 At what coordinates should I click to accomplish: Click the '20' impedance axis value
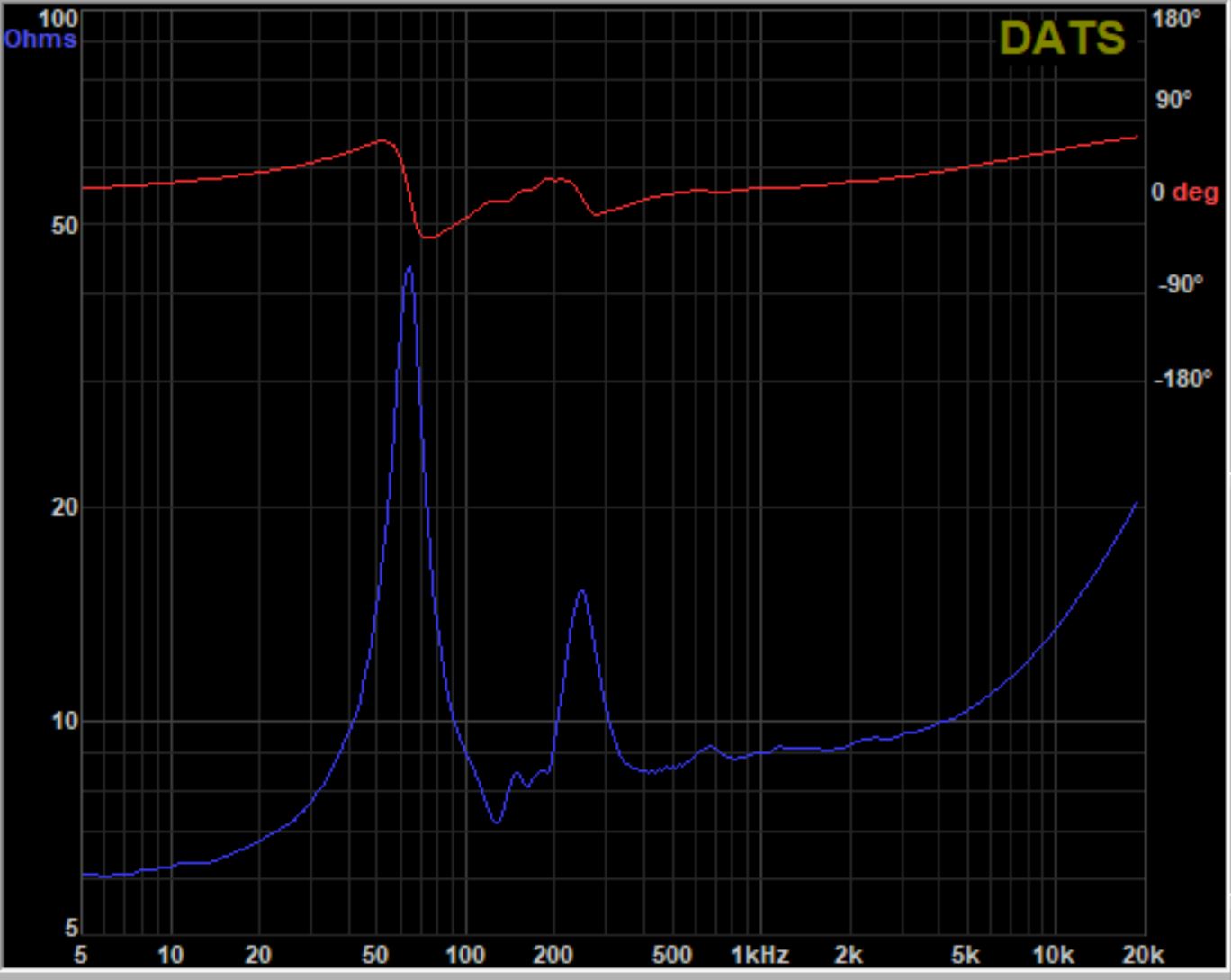(65, 508)
